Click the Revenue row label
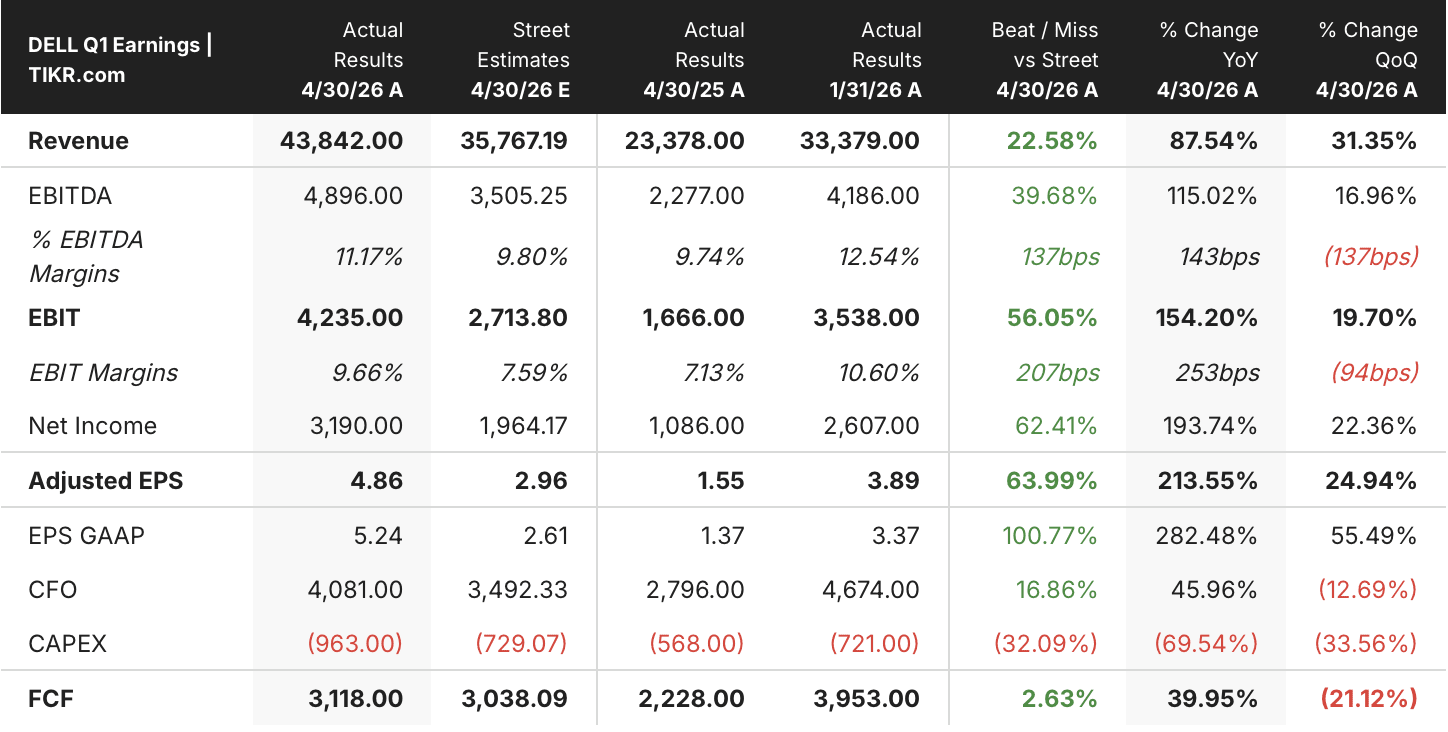This screenshot has height=732, width=1448. (78, 141)
